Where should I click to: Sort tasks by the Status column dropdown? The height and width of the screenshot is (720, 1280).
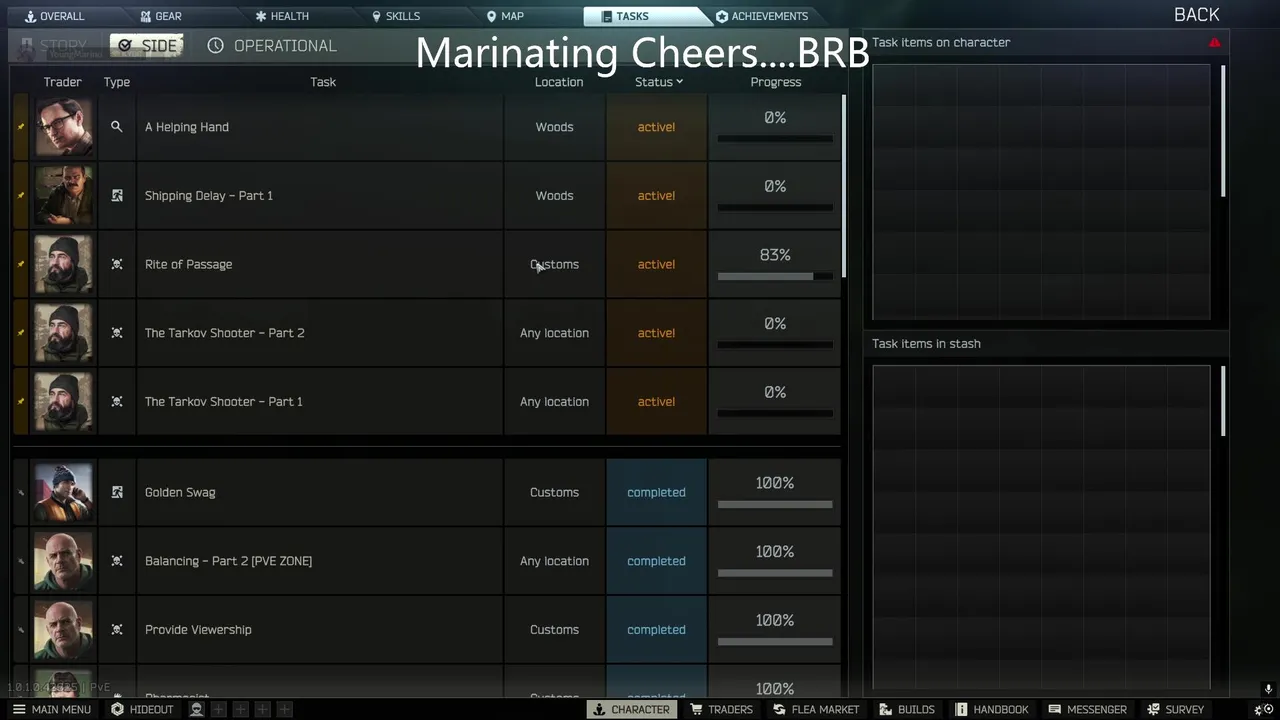point(659,82)
